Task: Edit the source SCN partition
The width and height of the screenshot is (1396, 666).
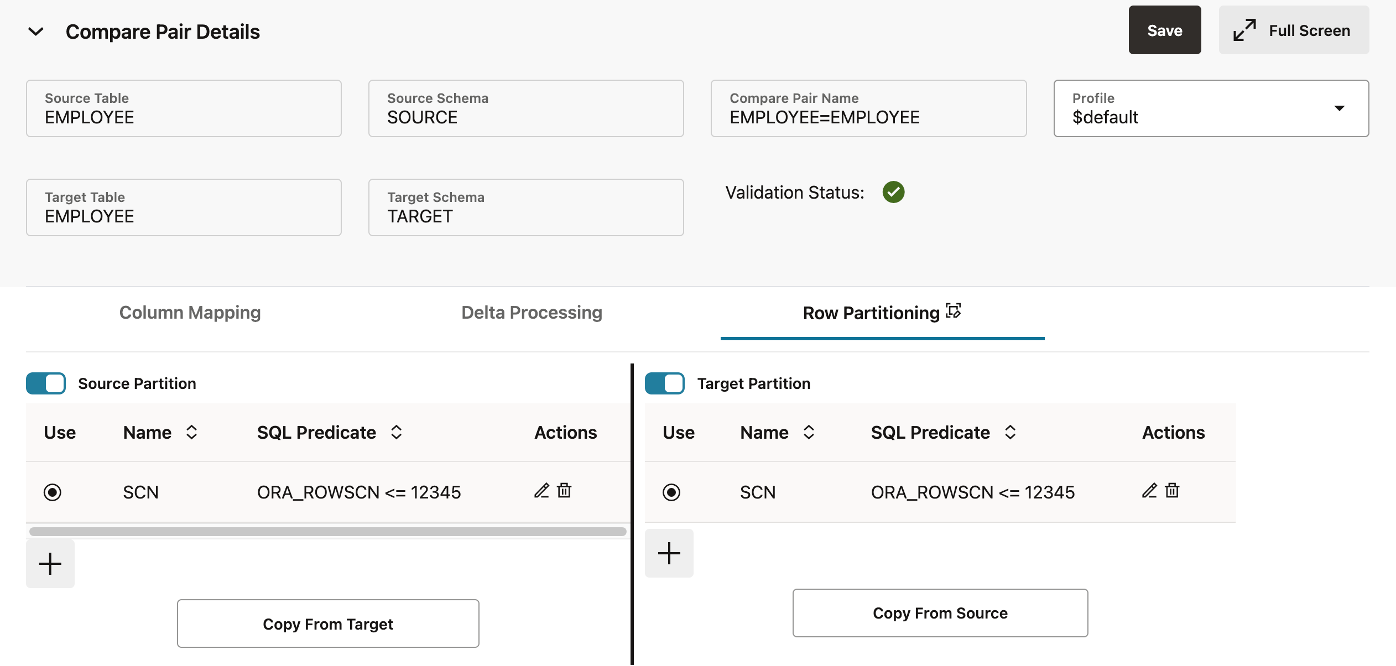Action: coord(542,491)
